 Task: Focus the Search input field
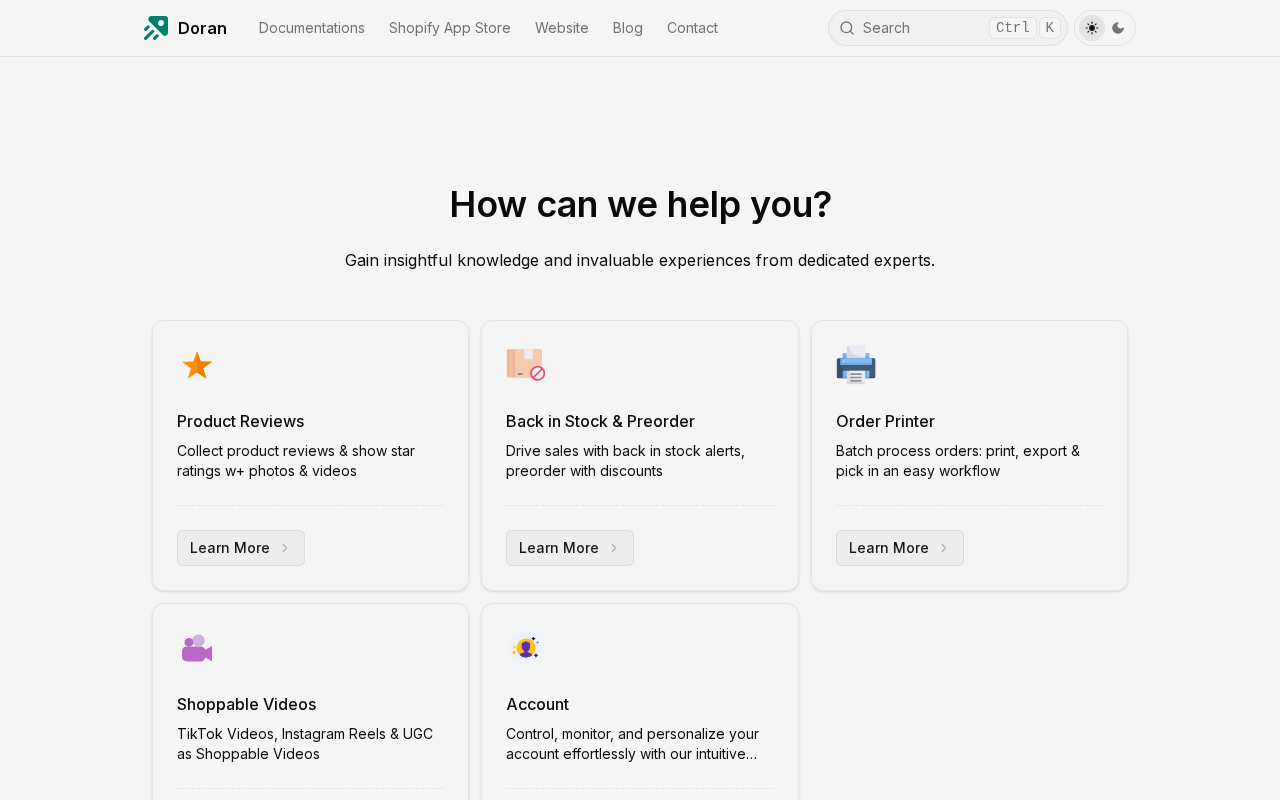coord(920,28)
